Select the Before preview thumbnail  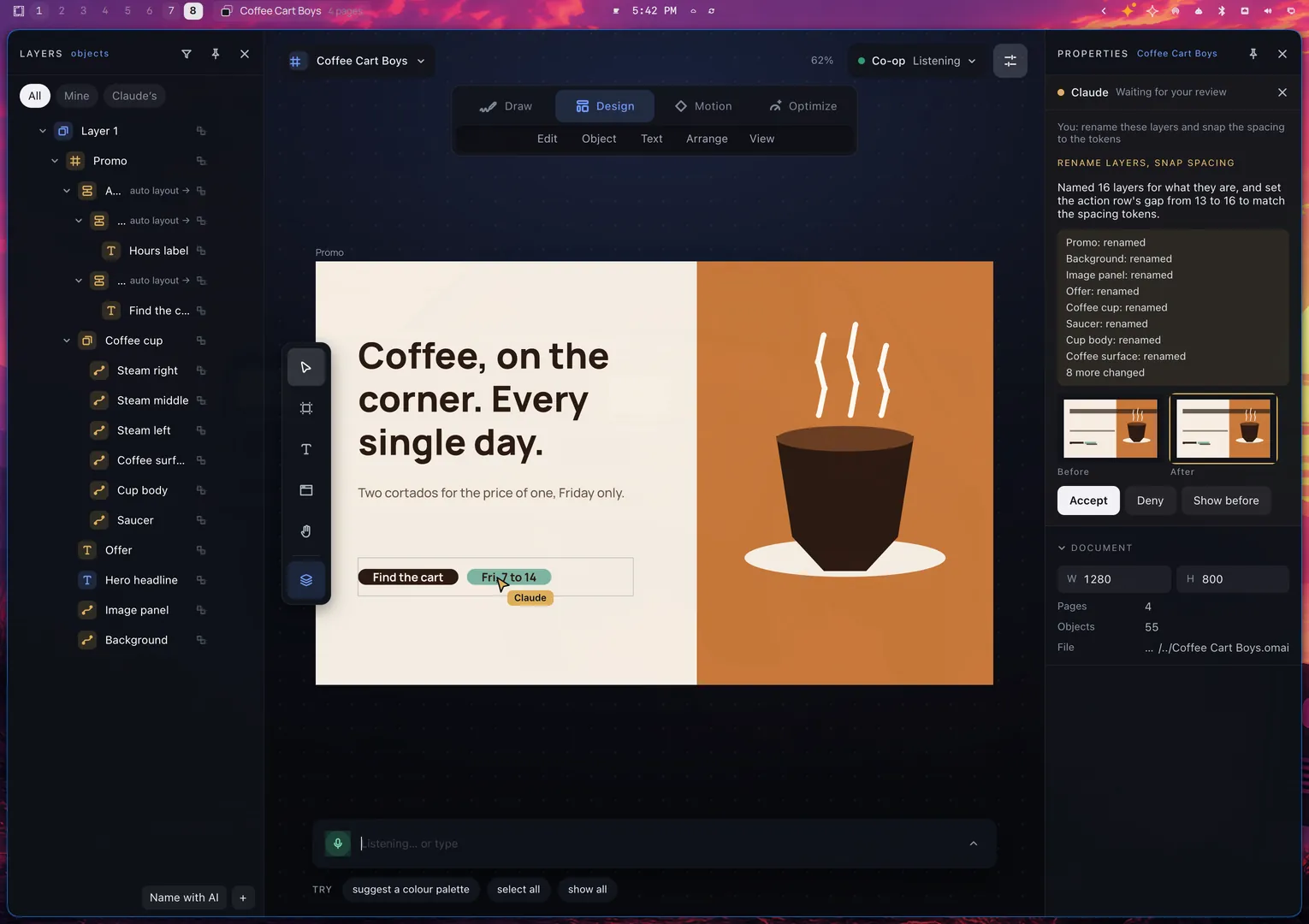pos(1111,429)
